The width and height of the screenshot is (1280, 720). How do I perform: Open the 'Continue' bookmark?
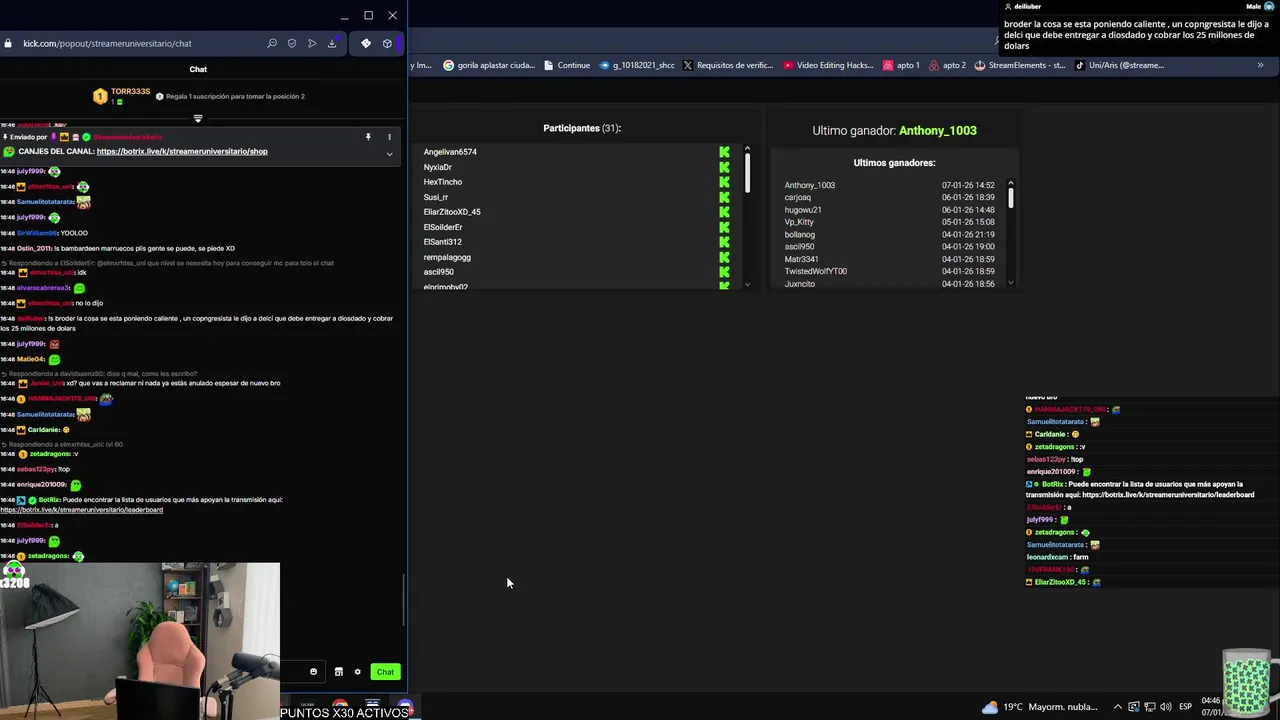tap(567, 65)
